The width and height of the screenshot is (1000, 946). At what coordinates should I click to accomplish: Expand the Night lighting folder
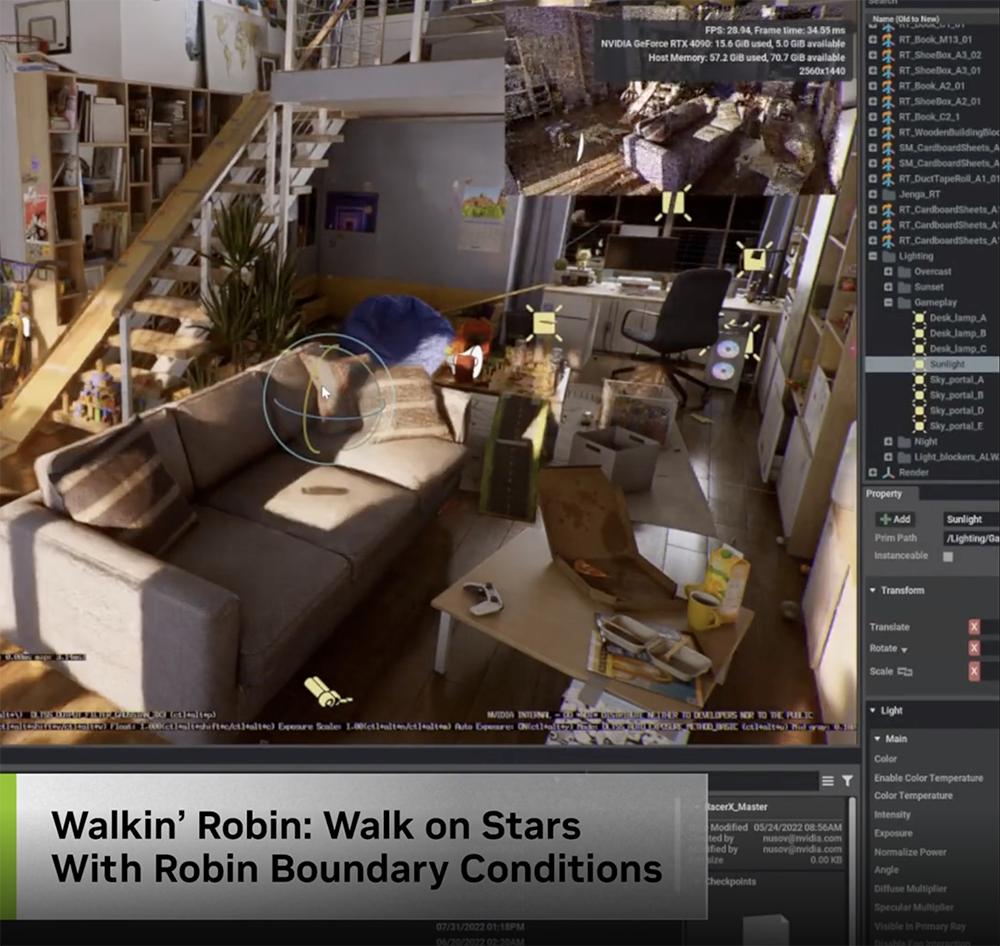tap(889, 441)
